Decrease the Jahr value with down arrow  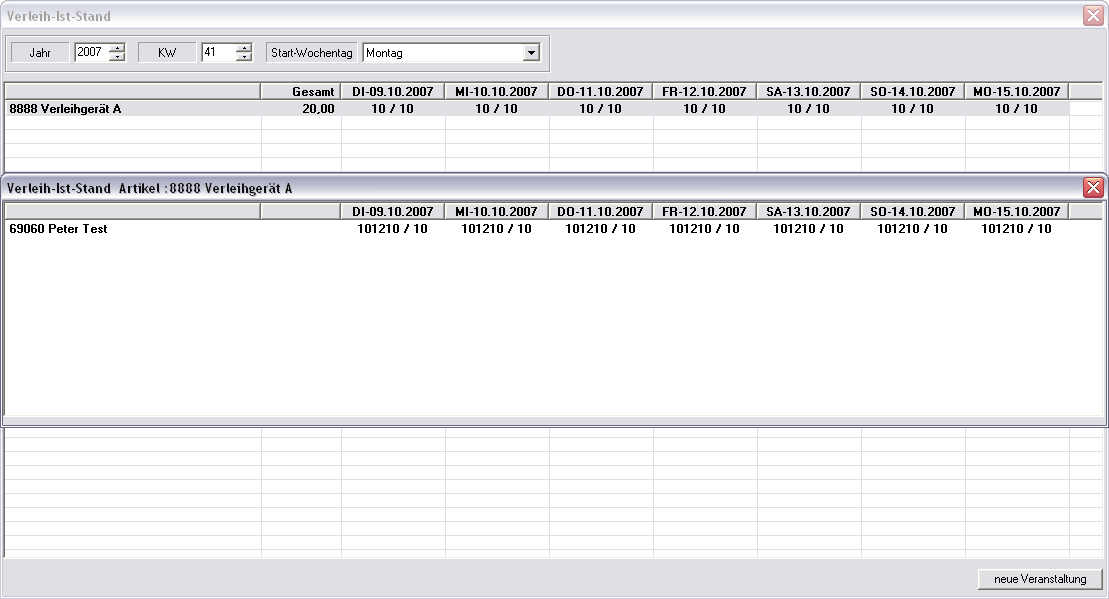click(x=117, y=57)
